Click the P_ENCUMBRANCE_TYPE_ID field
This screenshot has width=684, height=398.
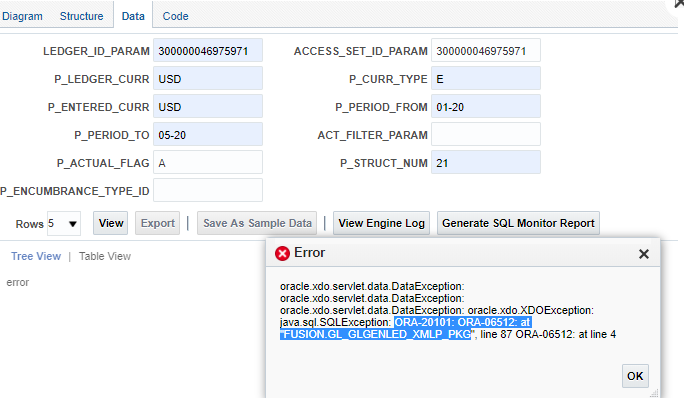tap(208, 190)
